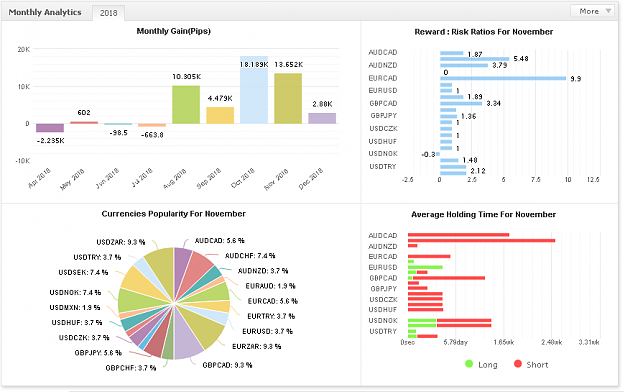The width and height of the screenshot is (625, 392).
Task: Click the EURUSD green long holding bar
Action: click(x=425, y=267)
